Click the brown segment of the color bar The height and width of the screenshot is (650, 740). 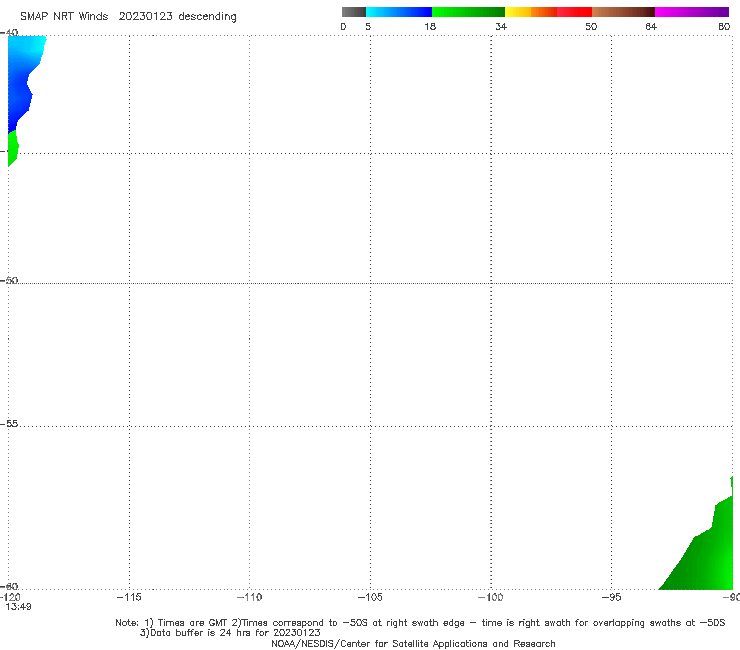pos(623,12)
